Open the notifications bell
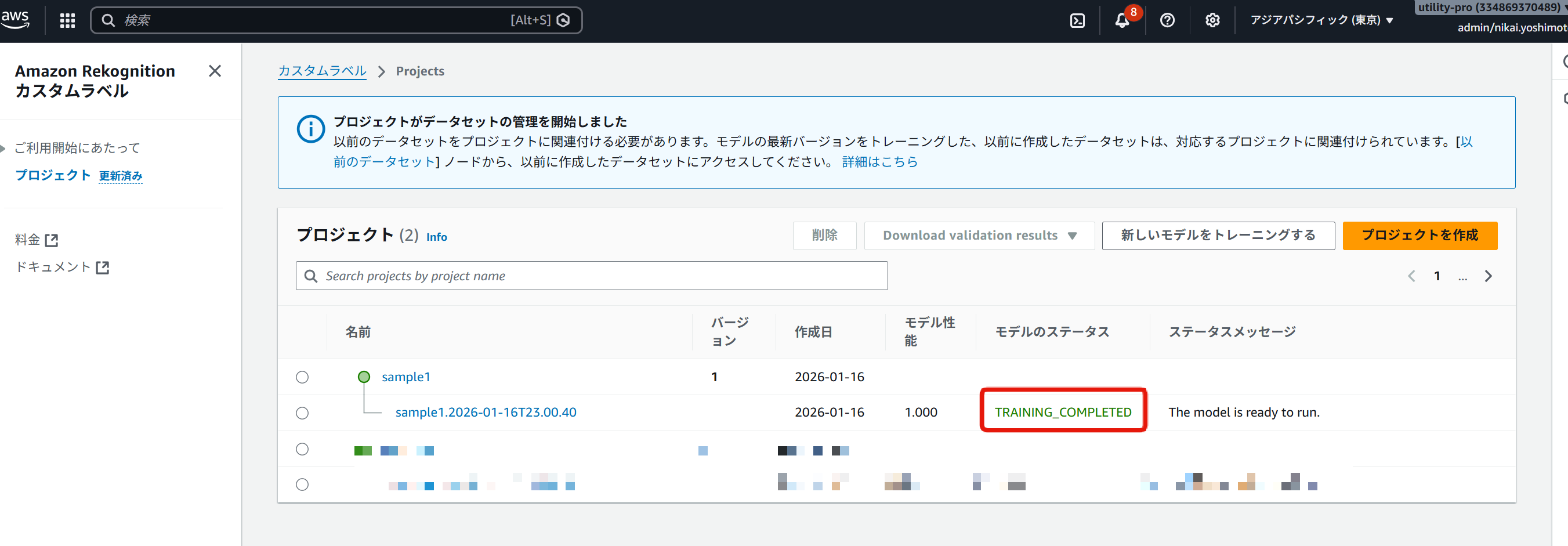The image size is (1568, 546). pos(1122,21)
